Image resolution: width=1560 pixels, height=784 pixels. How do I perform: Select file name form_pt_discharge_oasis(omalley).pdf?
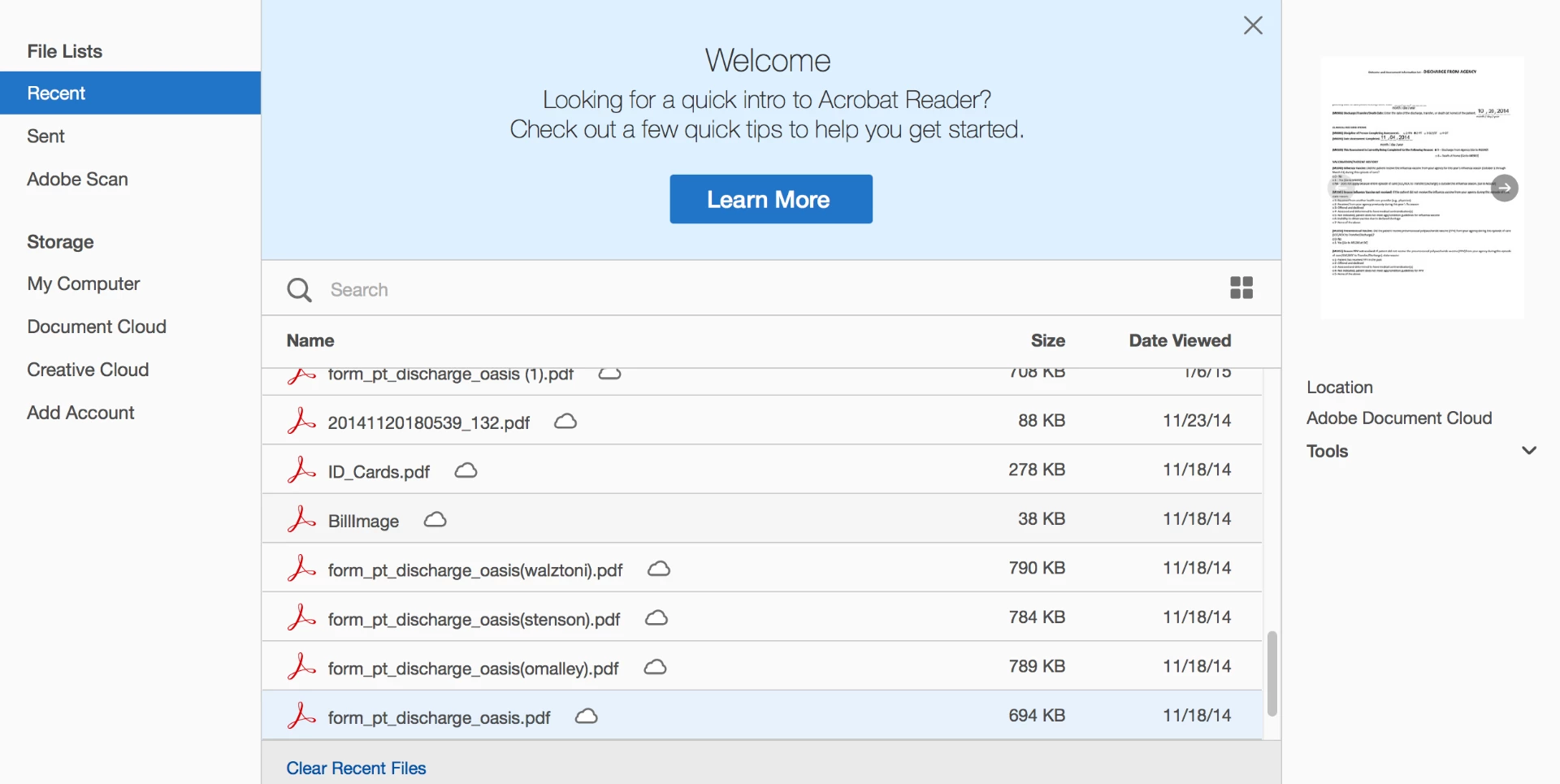click(x=473, y=669)
